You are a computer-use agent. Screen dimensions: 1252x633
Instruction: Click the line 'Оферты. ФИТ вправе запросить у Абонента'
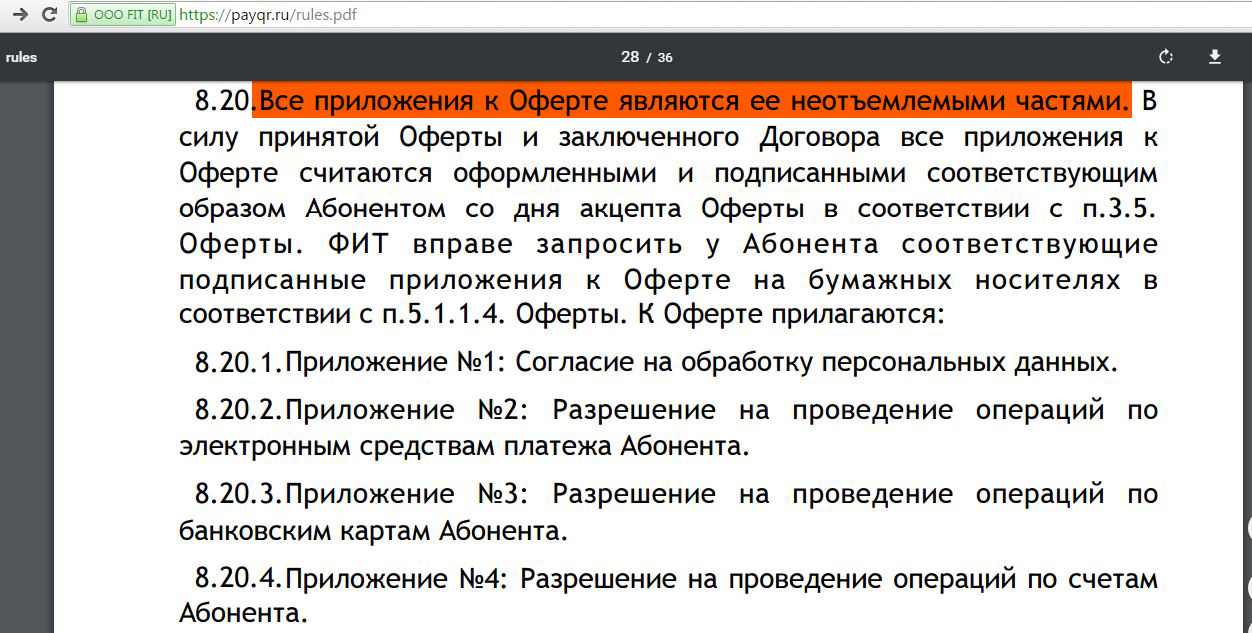click(x=668, y=244)
